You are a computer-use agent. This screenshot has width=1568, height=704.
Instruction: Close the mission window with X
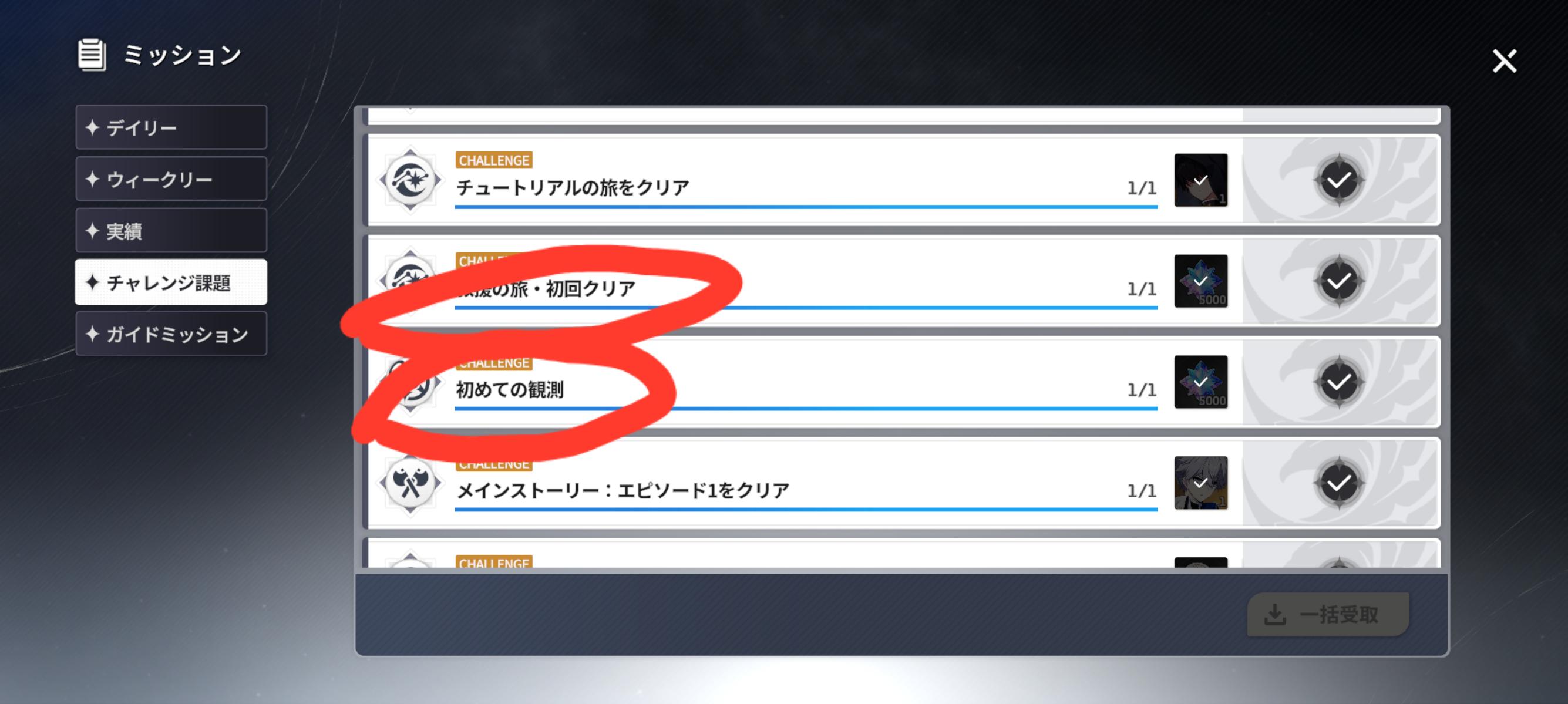pyautogui.click(x=1504, y=61)
